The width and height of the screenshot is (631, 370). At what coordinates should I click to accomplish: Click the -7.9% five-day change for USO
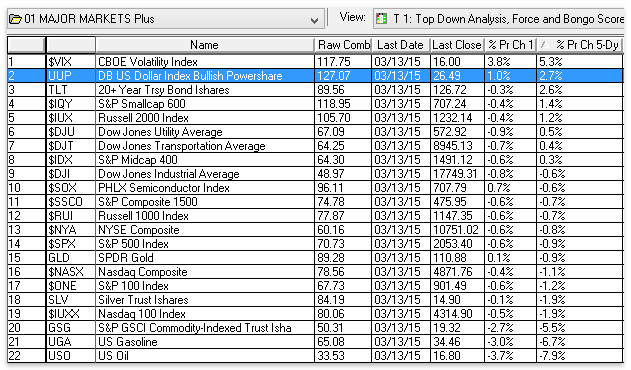[x=552, y=356]
